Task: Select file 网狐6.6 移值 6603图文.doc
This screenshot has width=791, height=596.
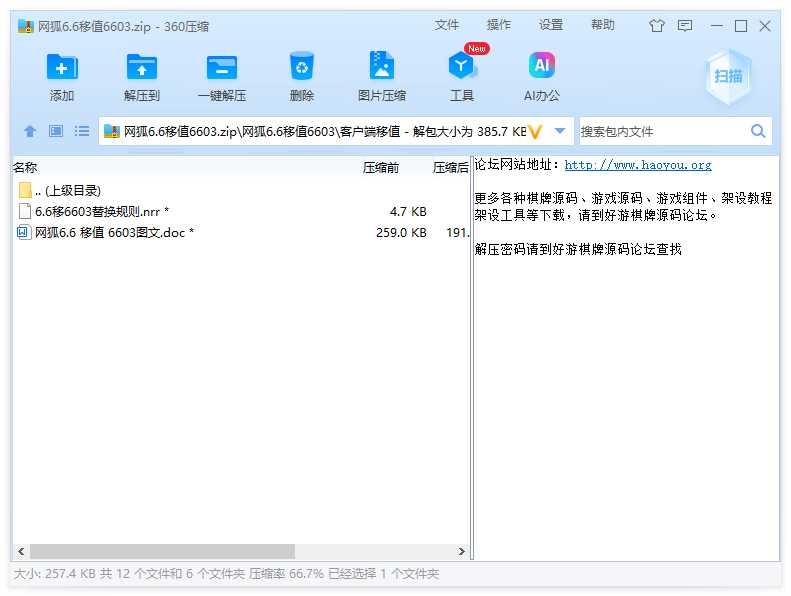Action: coord(241,233)
